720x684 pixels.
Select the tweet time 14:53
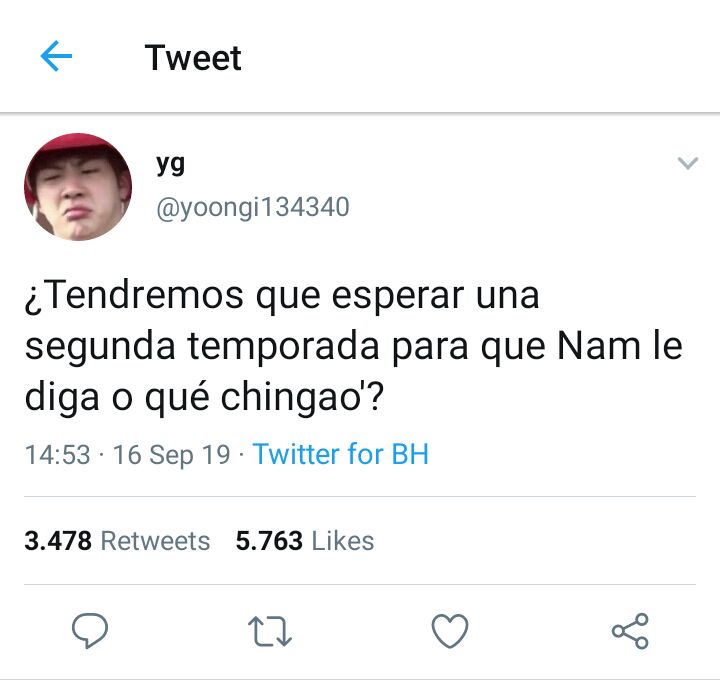57,454
